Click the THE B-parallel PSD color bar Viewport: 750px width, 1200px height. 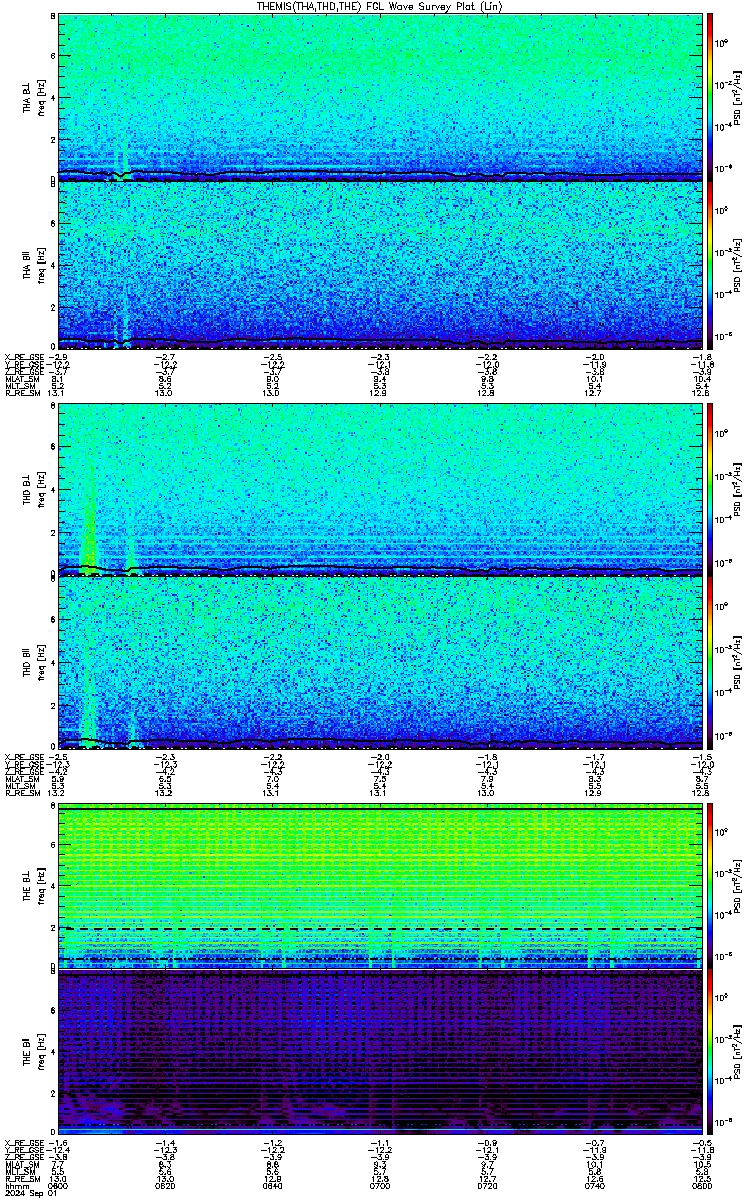(710, 1053)
